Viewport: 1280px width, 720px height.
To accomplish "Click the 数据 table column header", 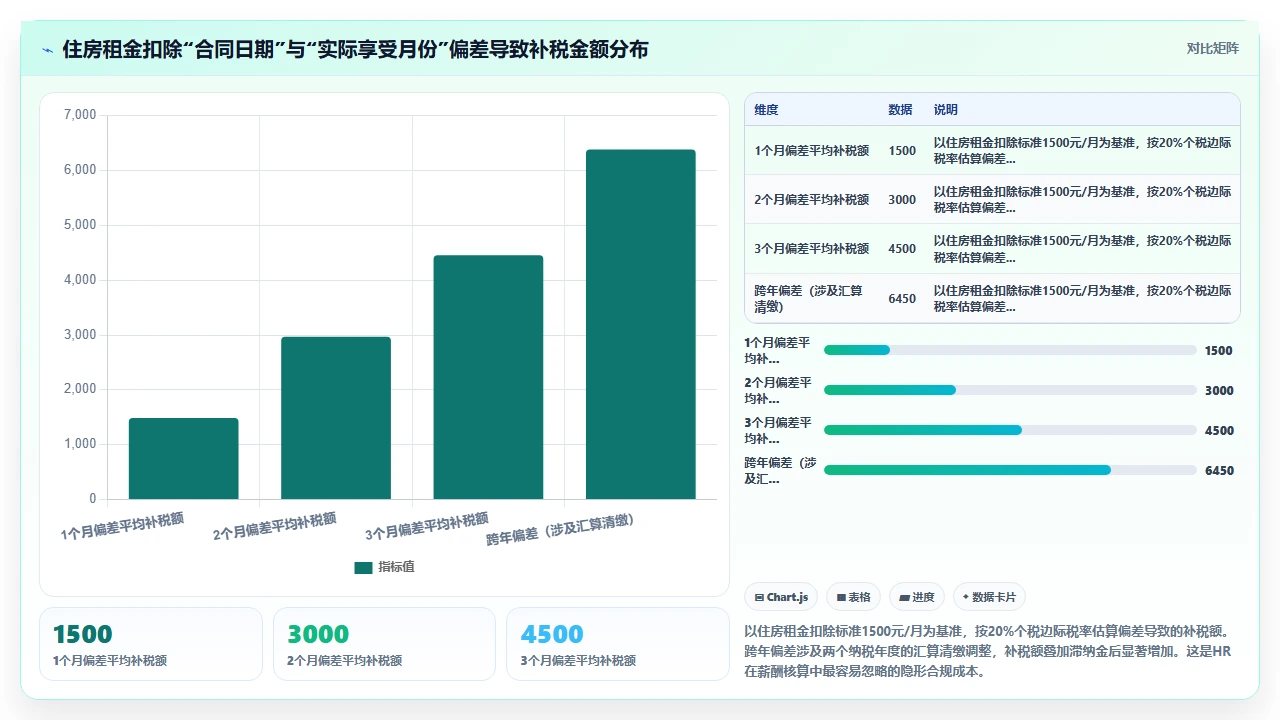I will pyautogui.click(x=900, y=110).
